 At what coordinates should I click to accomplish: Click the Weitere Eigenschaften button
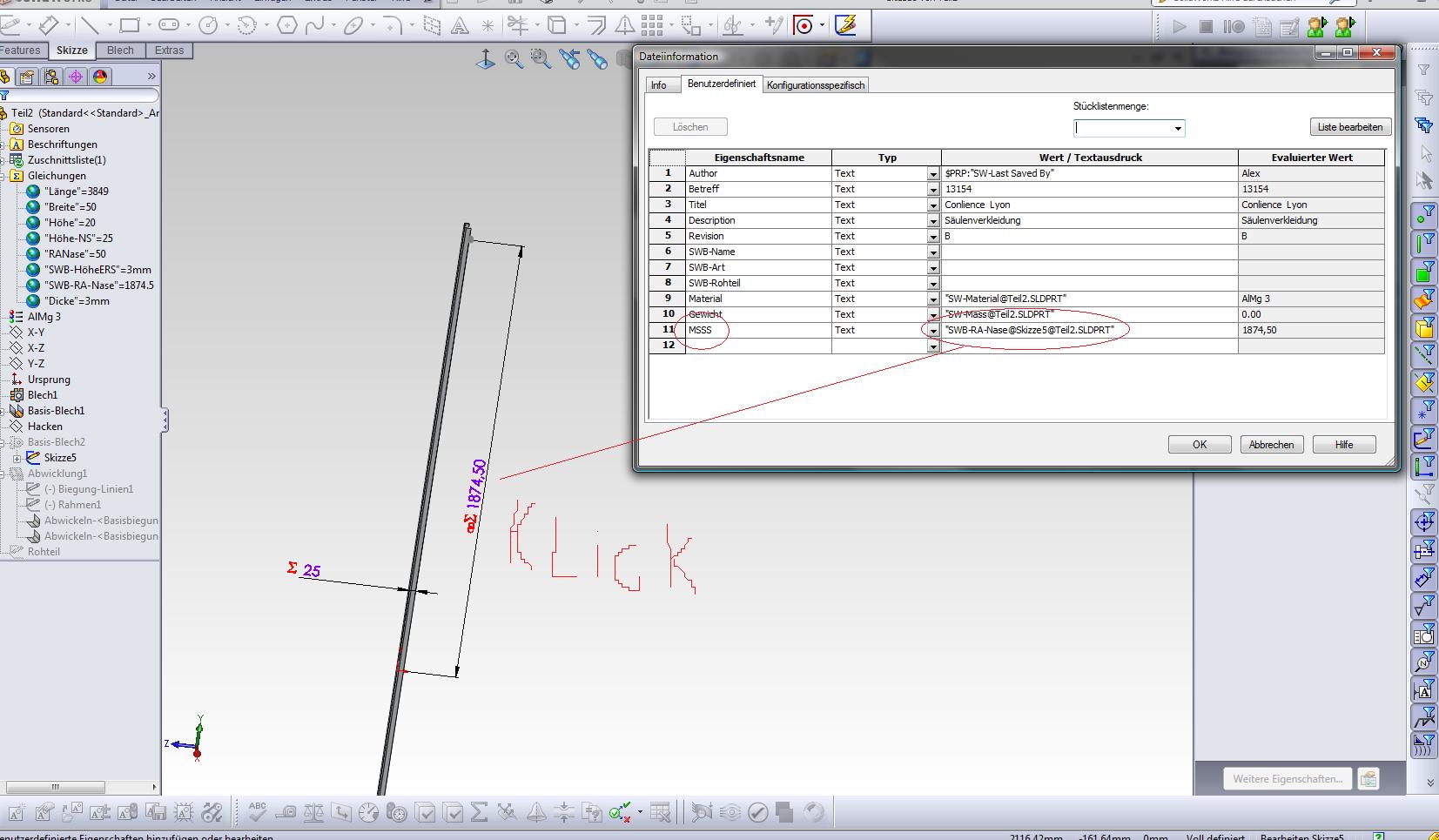[x=1288, y=779]
